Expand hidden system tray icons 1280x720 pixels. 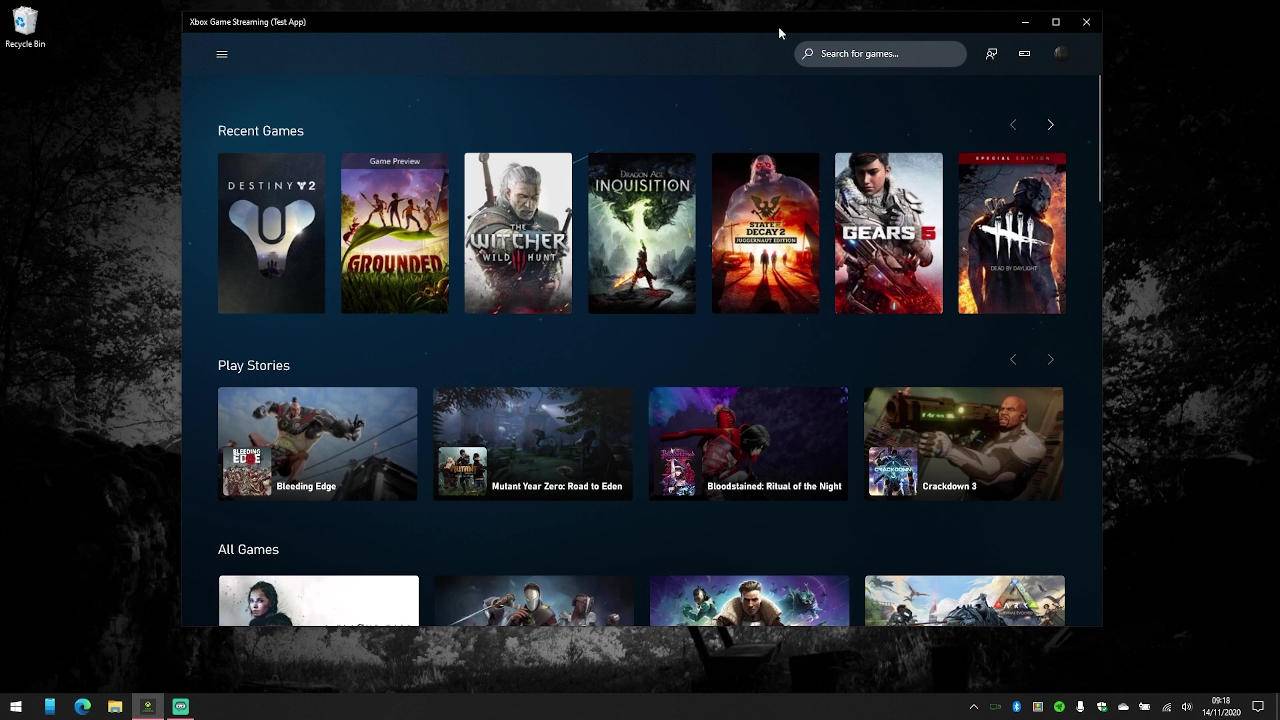click(x=974, y=707)
